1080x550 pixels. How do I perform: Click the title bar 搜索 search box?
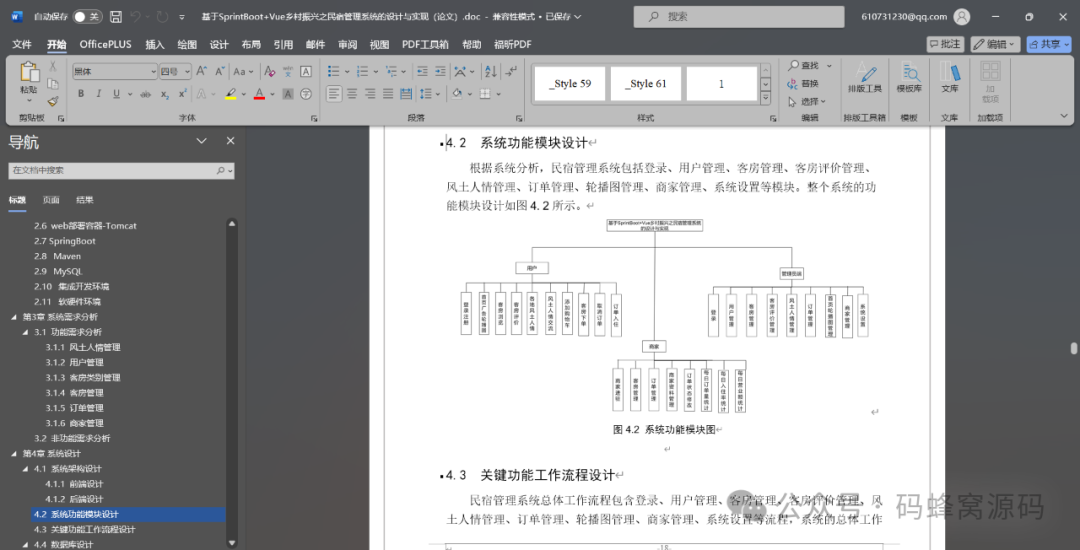tap(739, 17)
